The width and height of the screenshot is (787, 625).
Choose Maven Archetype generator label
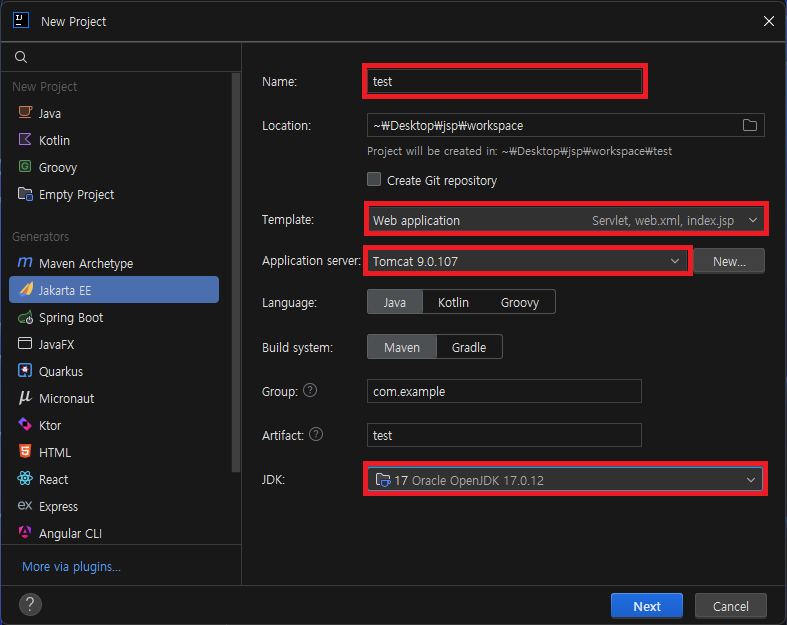(86, 264)
